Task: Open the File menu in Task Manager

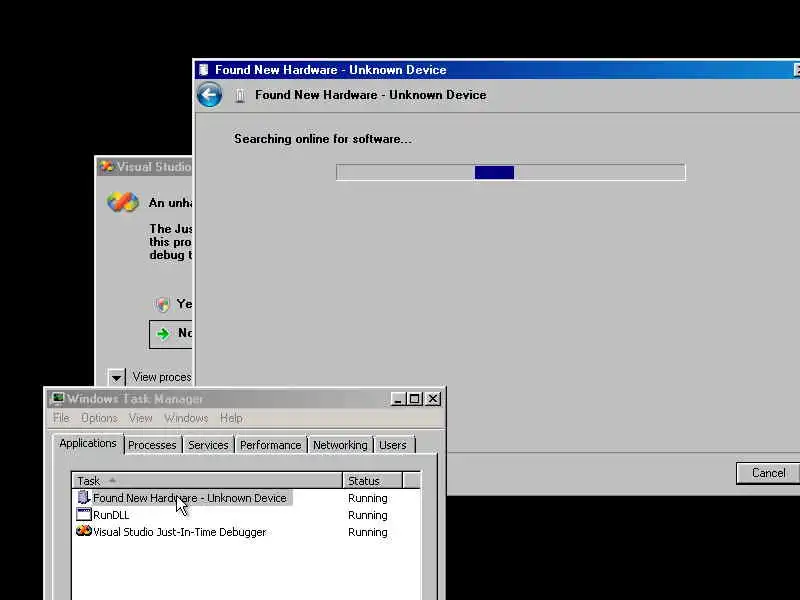Action: pyautogui.click(x=61, y=418)
